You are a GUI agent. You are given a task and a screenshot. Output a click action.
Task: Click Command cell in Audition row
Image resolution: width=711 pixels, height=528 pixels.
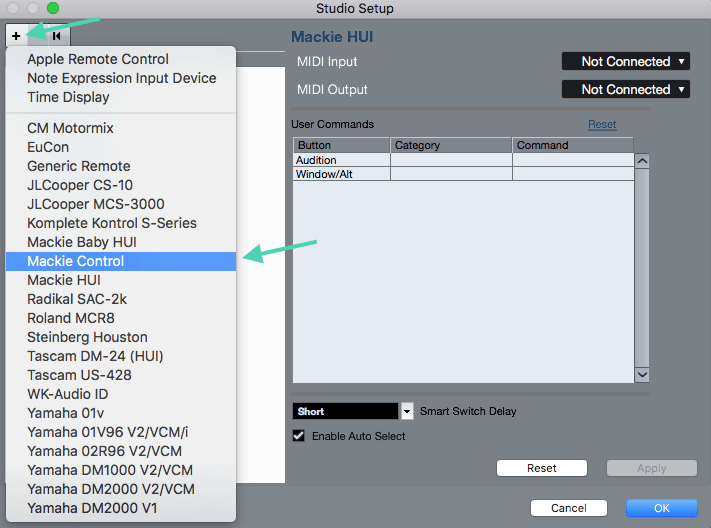click(573, 160)
